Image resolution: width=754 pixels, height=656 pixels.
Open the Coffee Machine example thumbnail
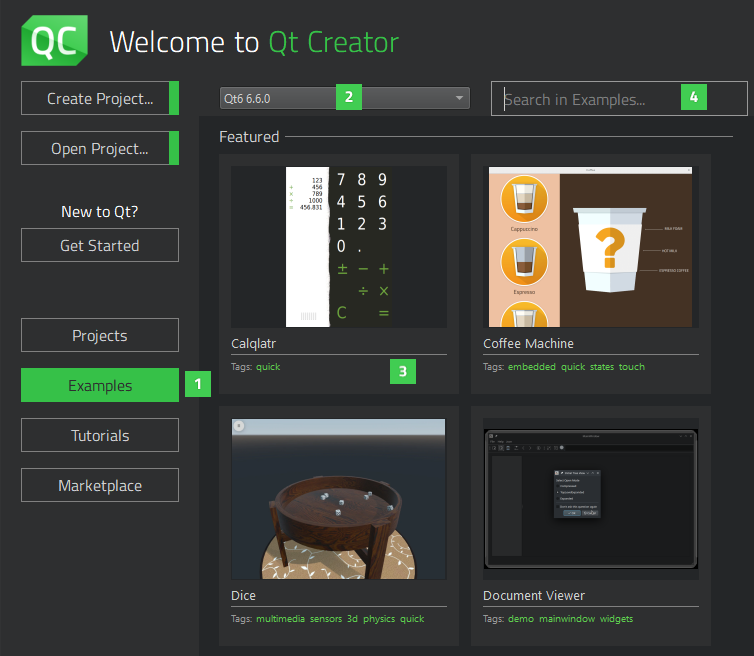point(590,246)
